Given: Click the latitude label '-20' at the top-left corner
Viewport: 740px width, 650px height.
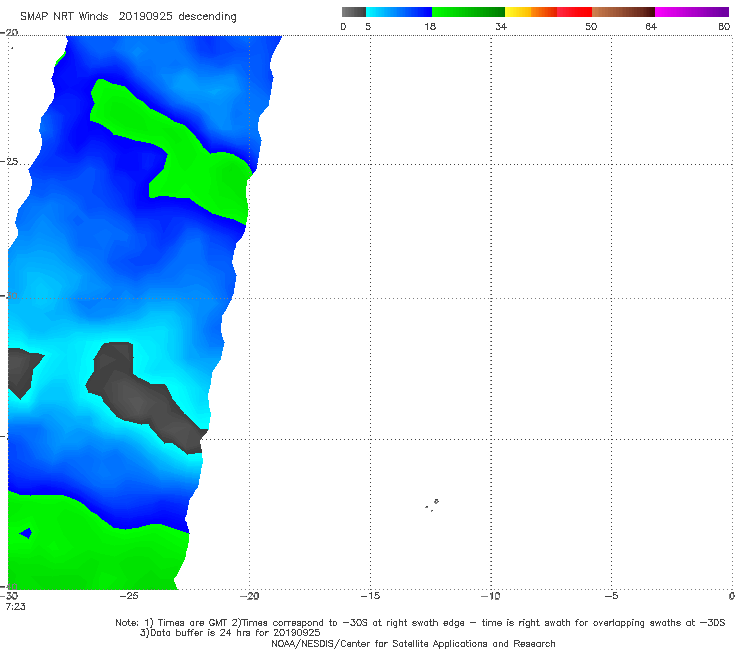Looking at the screenshot, I should pos(9,33).
